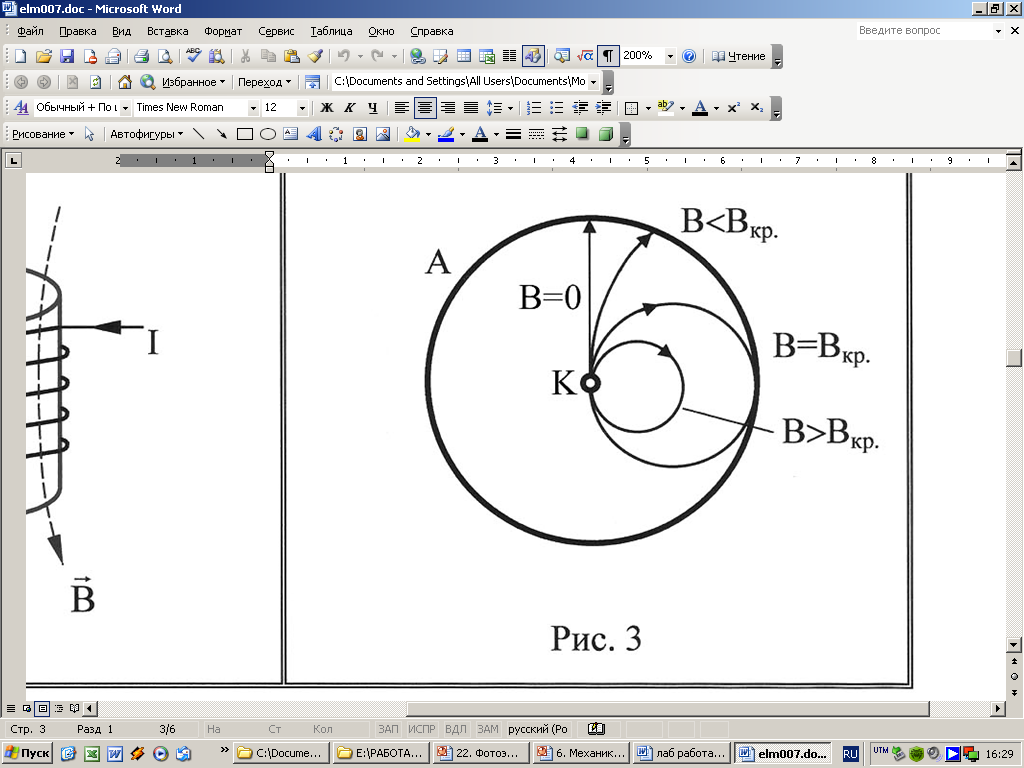The width and height of the screenshot is (1024, 768).
Task: Open the Автофигуры dropdown menu
Action: [146, 134]
